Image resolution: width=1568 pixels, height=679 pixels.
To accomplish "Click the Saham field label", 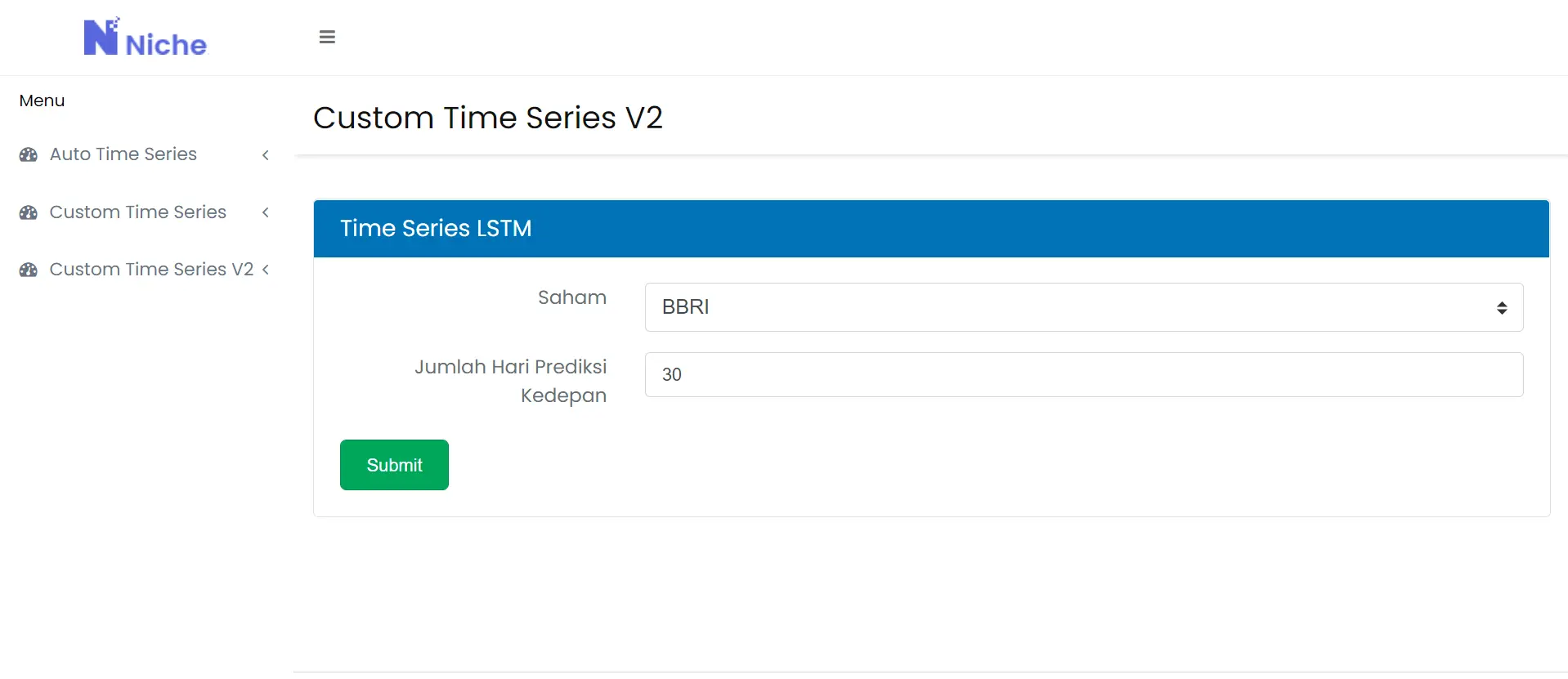I will 572,297.
